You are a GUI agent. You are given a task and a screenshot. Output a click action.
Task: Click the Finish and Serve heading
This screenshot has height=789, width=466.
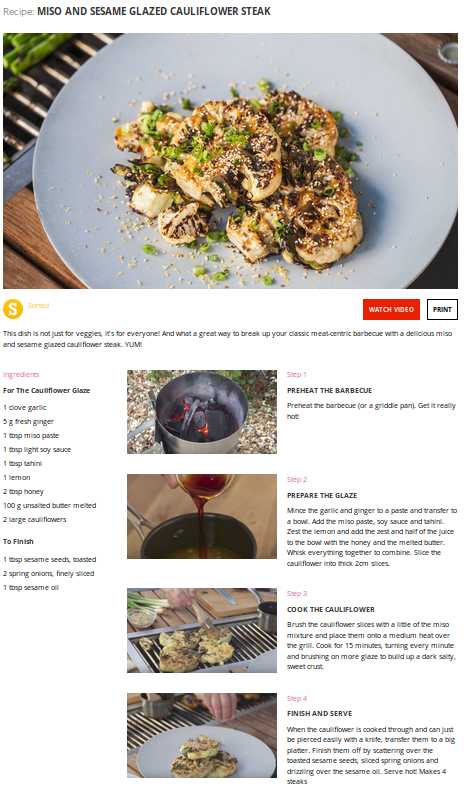(320, 714)
